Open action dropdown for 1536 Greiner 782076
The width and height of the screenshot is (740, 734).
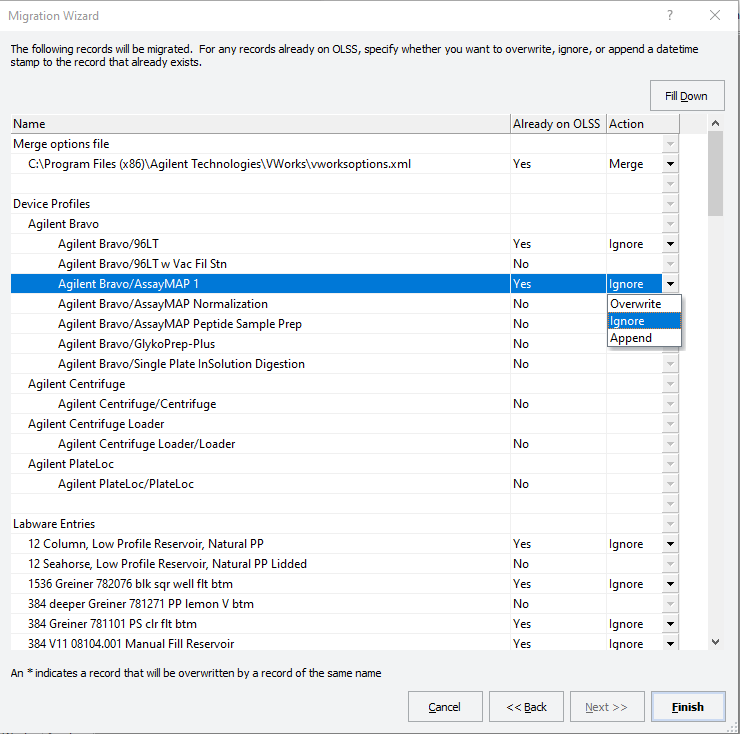coord(670,584)
